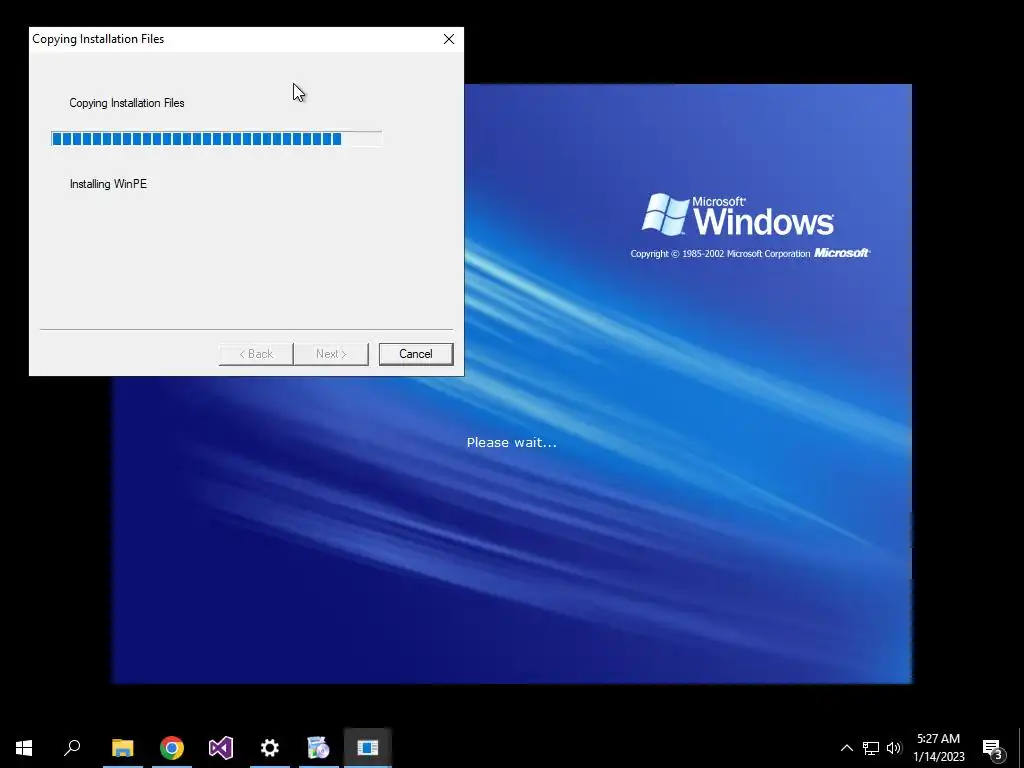
Task: Click the disabled Back button
Action: (x=256, y=354)
